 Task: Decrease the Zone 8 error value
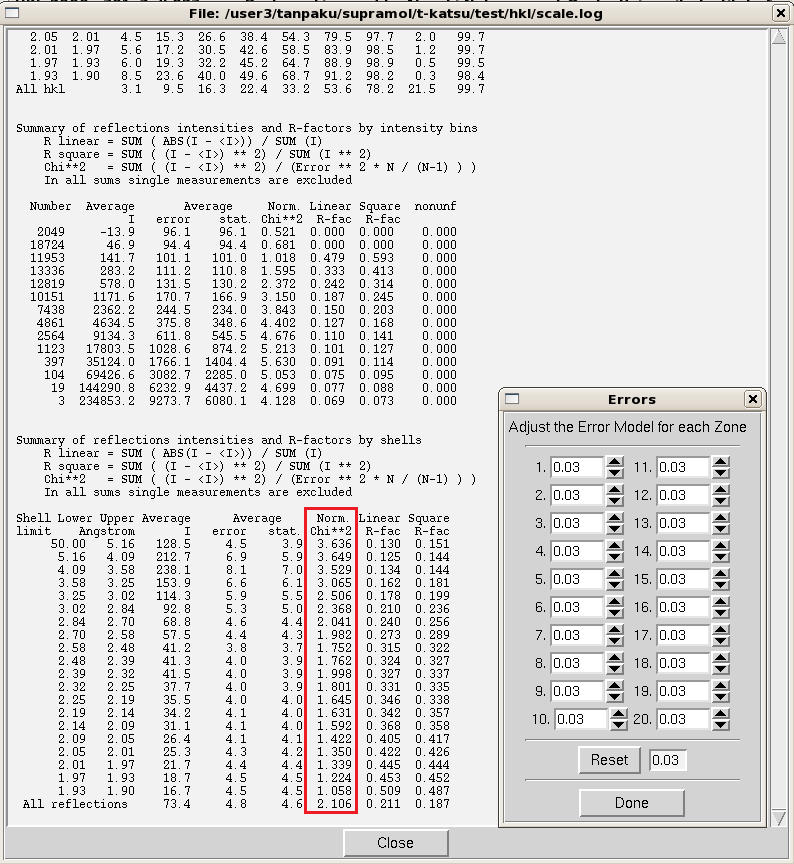point(615,668)
